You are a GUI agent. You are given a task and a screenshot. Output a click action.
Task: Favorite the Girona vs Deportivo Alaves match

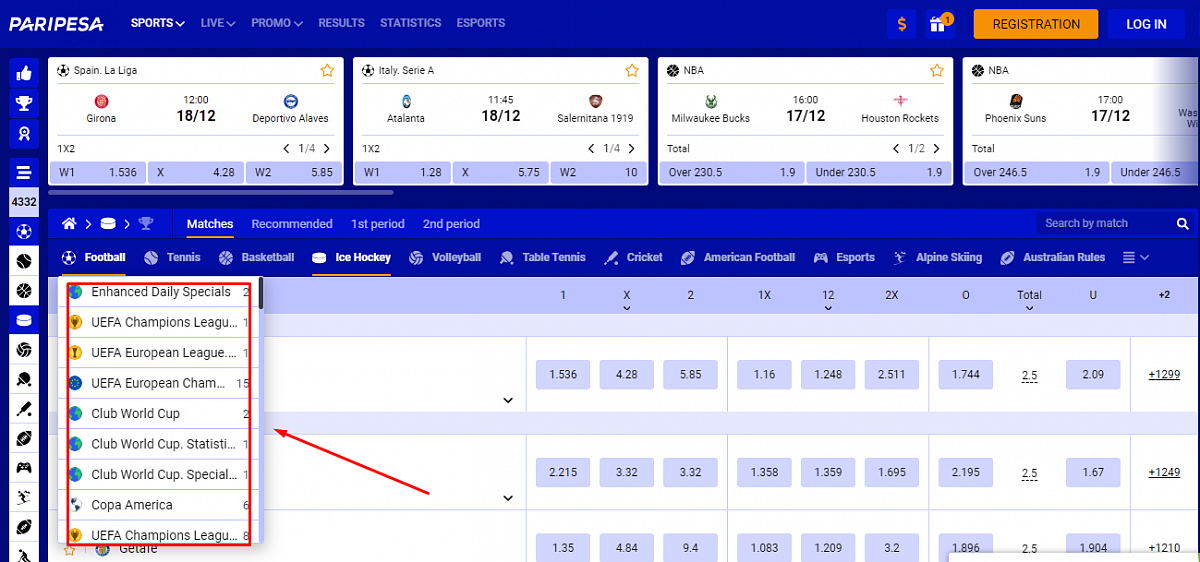(327, 71)
